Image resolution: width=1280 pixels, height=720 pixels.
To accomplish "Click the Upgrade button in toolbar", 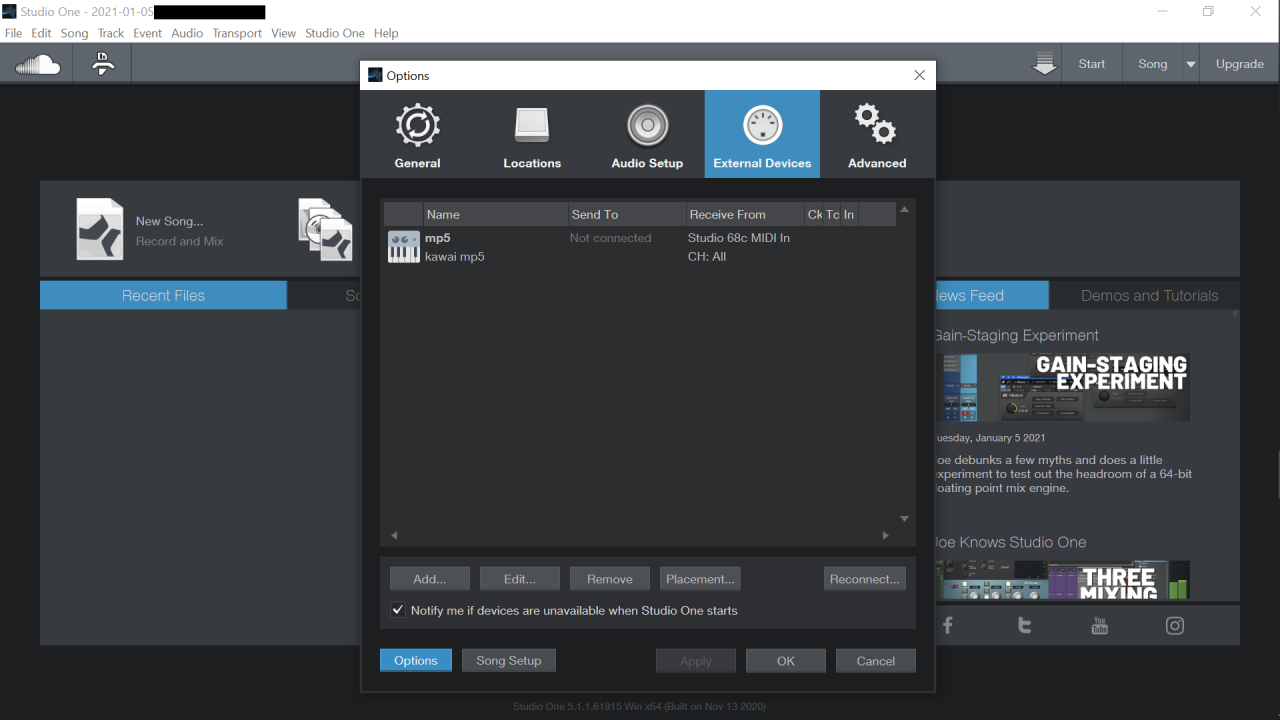I will coord(1240,64).
